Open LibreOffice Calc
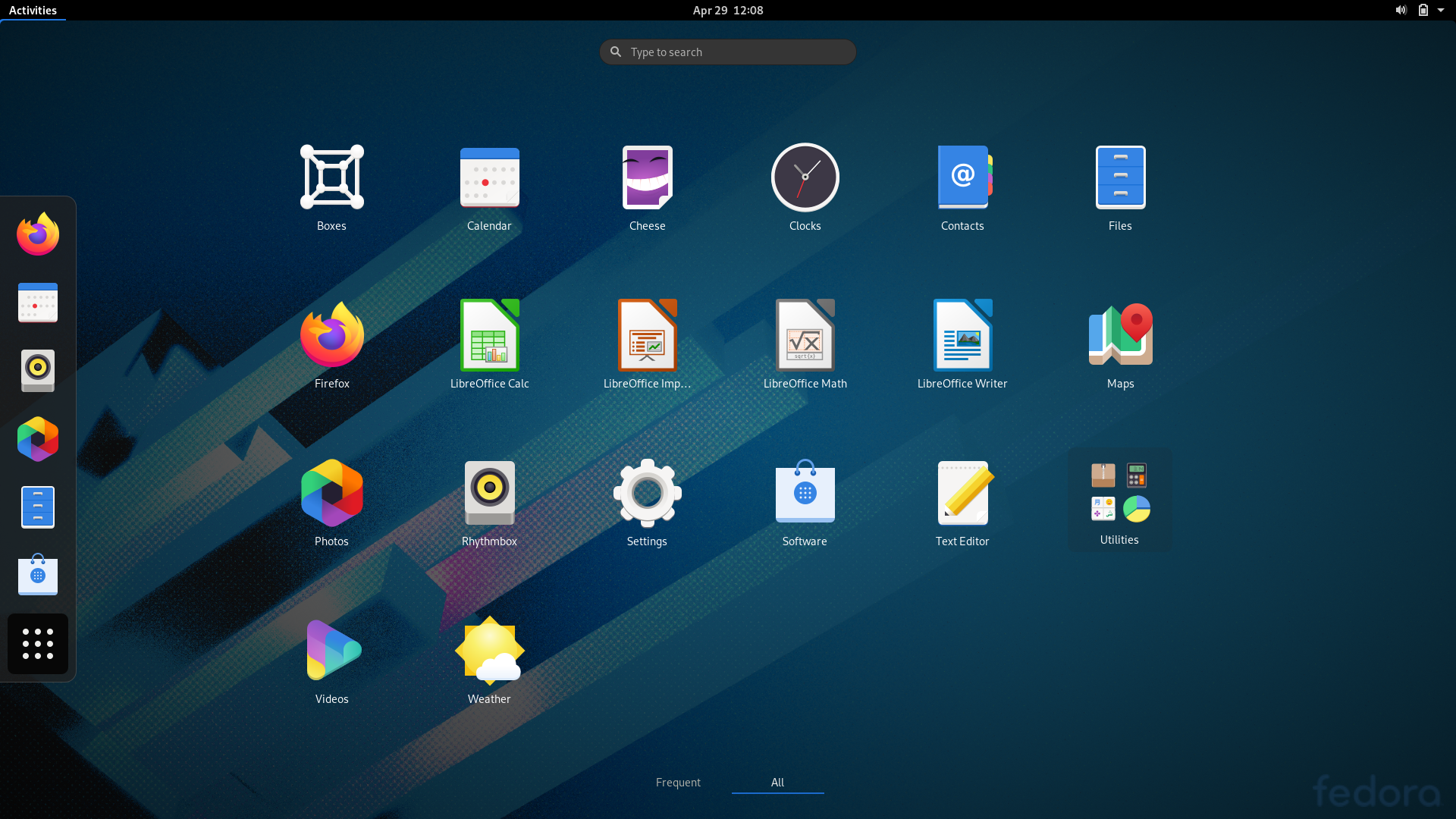Viewport: 1456px width, 819px height. [x=489, y=346]
